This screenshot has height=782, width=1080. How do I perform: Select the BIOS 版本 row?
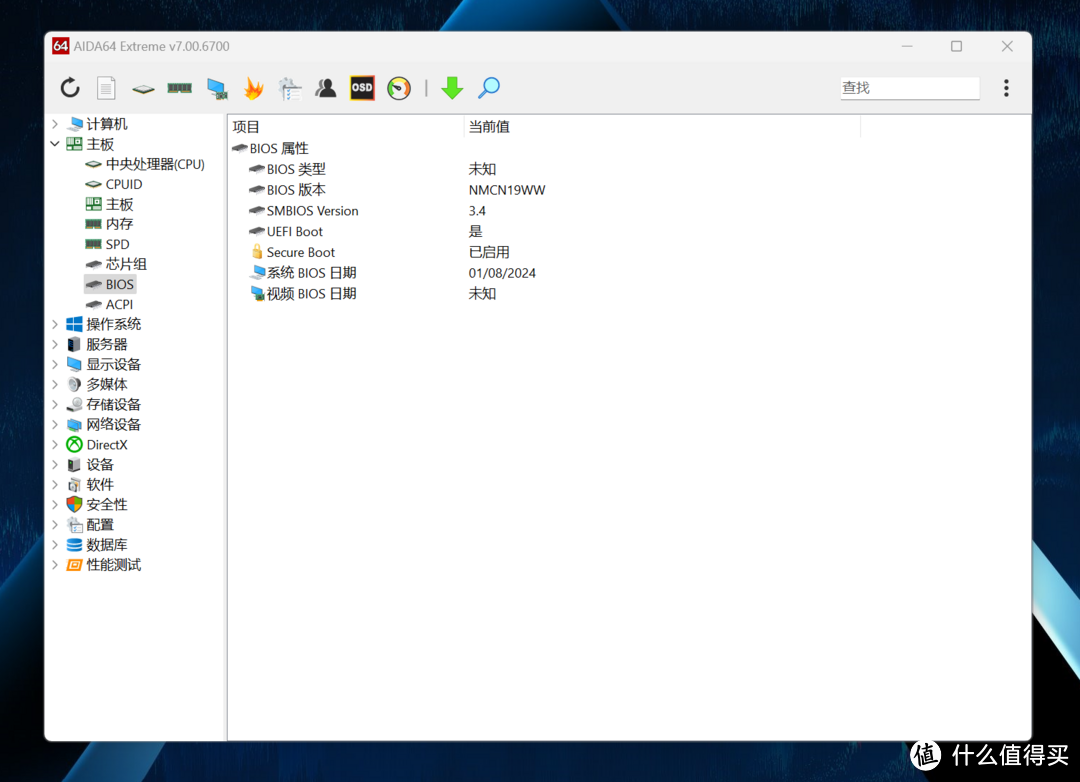288,189
